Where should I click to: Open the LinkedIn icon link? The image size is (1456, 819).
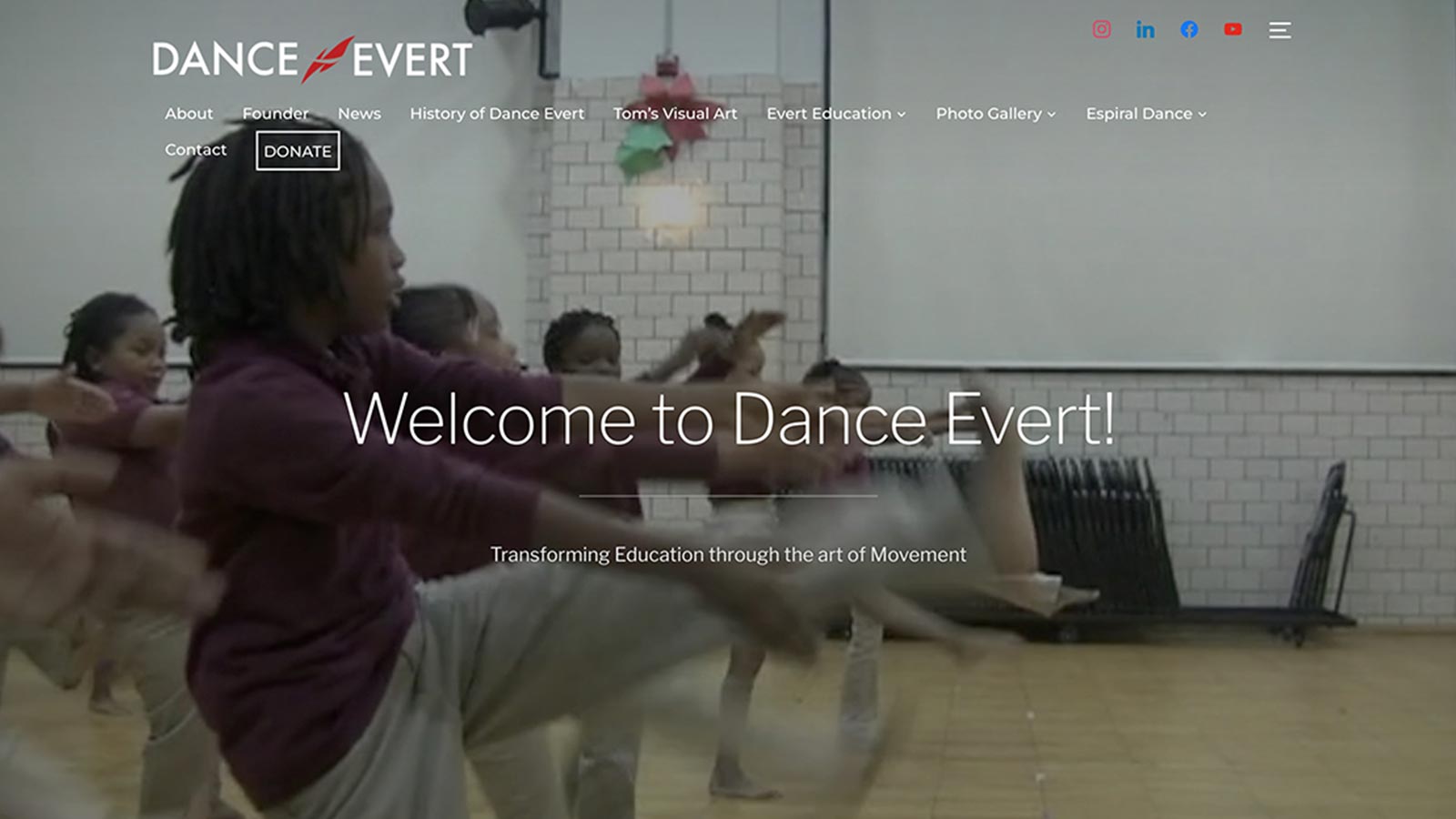1145,29
